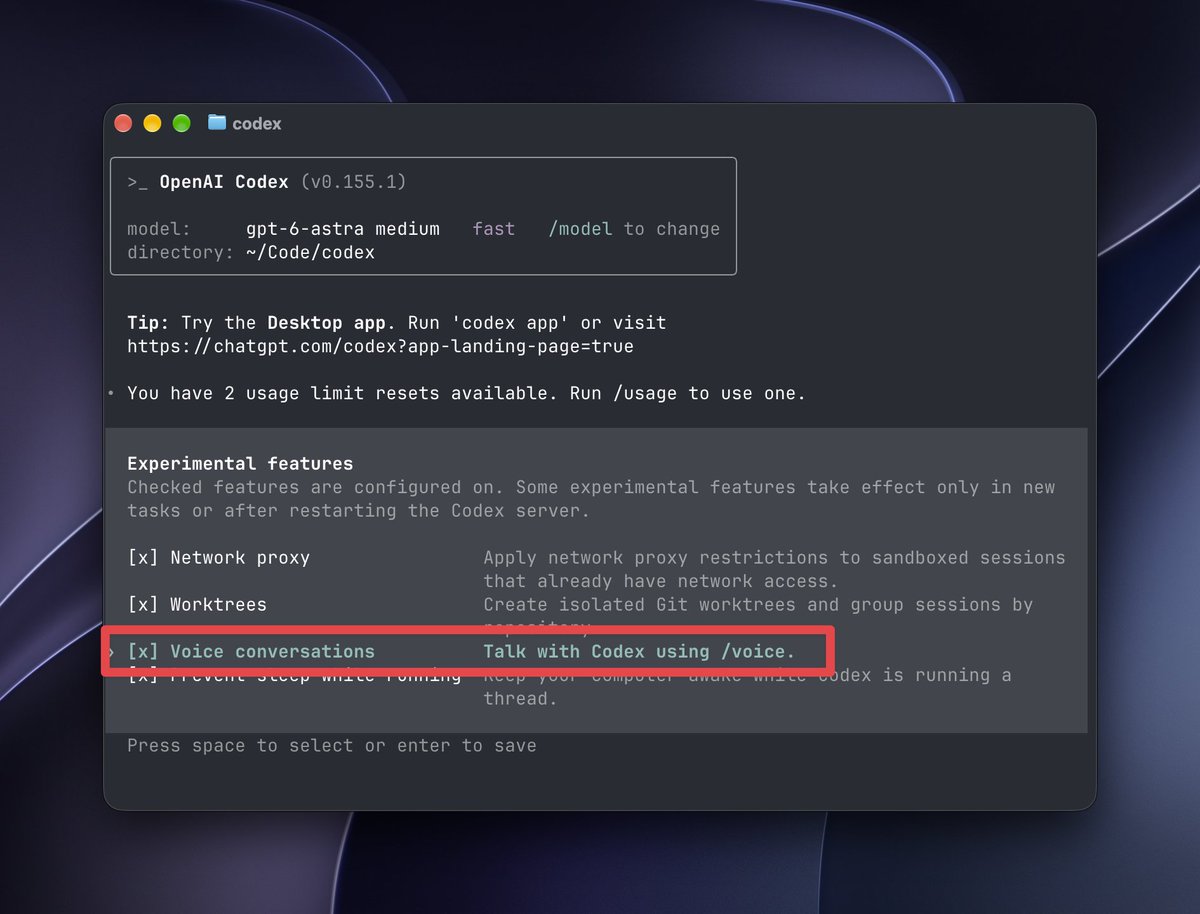Viewport: 1200px width, 914px height.
Task: Click the "fast" speed indicator text
Action: coord(494,229)
